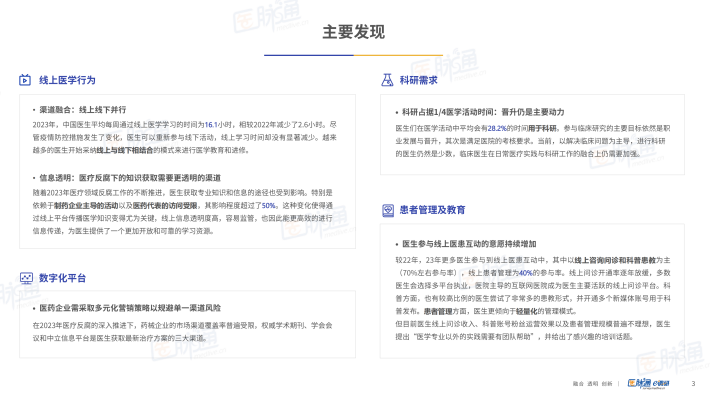Viewport: 710px width, 399px height.
Task: Click the blue-yellow divider under title
Action: (x=354, y=55)
